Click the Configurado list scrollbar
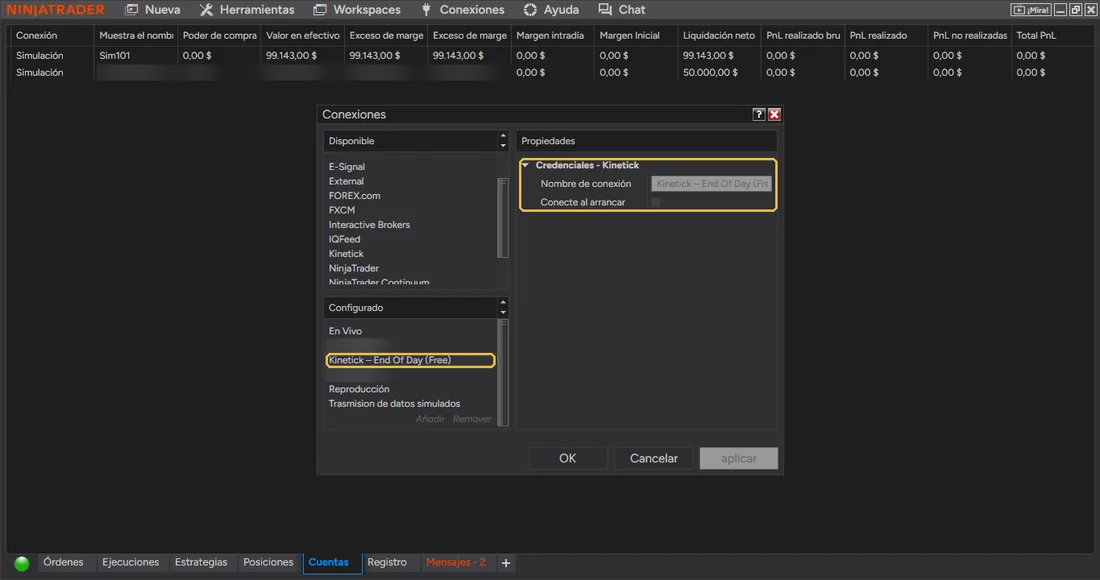Screen dimensions: 1100x580 point(502,372)
